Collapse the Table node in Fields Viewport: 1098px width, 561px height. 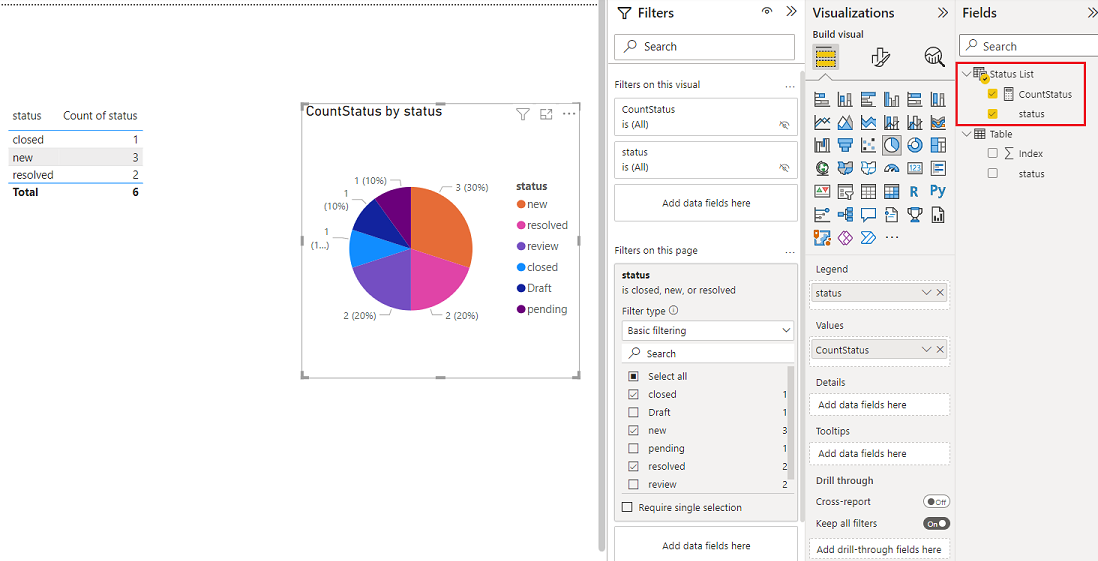(967, 134)
